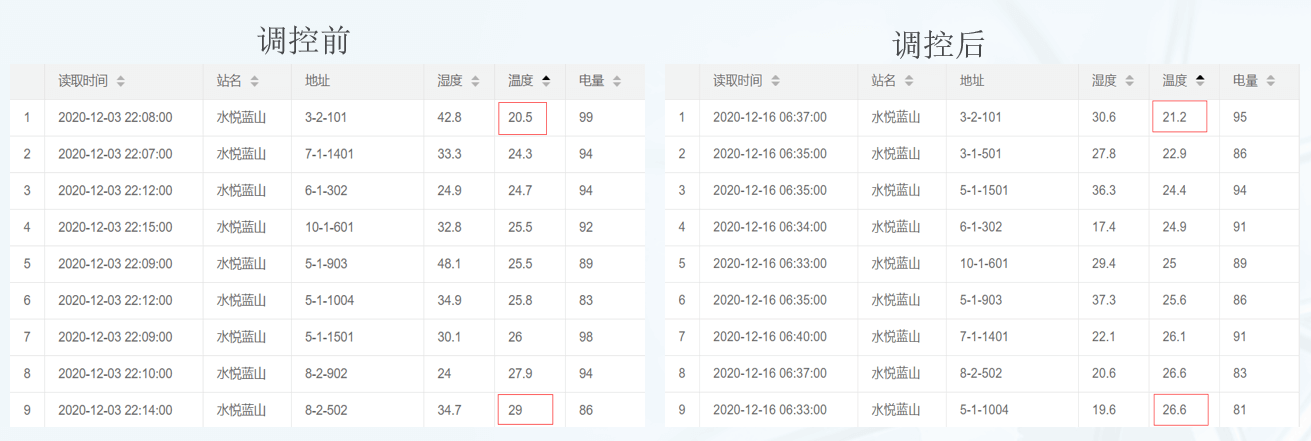Select timestamp 2020-12-16 06:40:00 in 调控后 table

(x=770, y=337)
